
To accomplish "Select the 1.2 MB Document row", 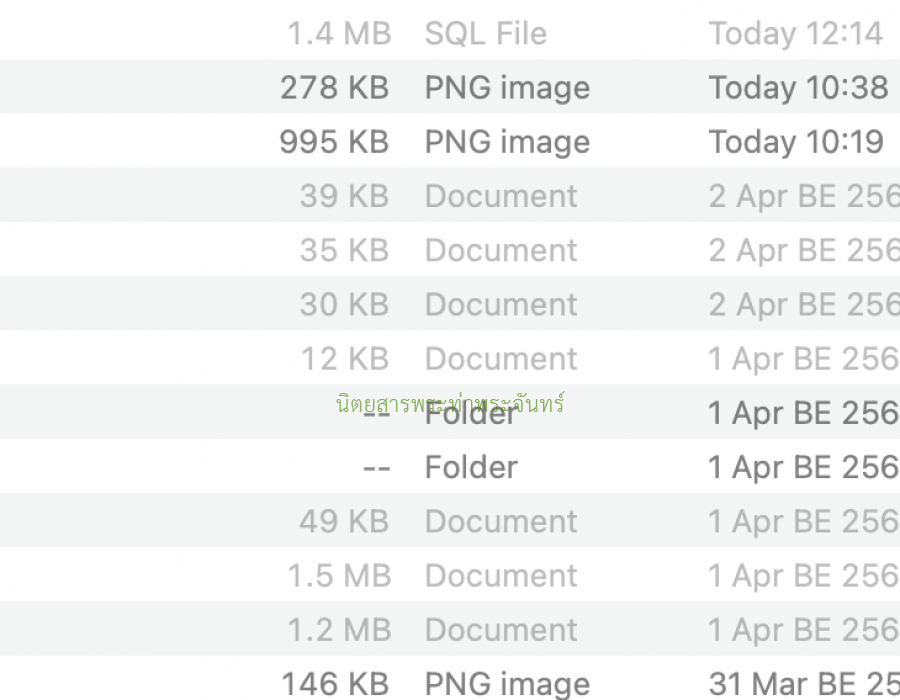I will click(450, 629).
